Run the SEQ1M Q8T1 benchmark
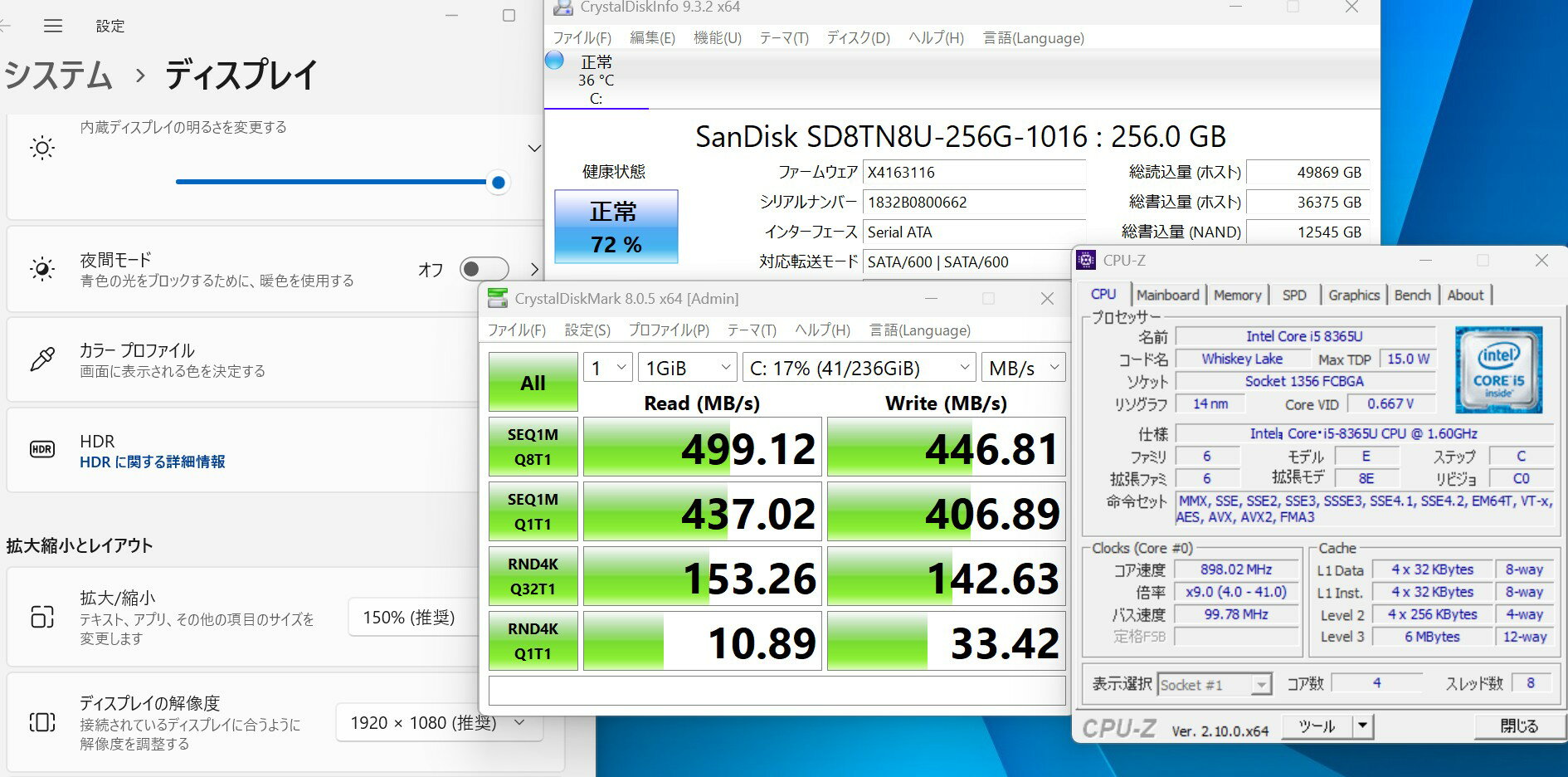This screenshot has height=777, width=1568. (533, 447)
